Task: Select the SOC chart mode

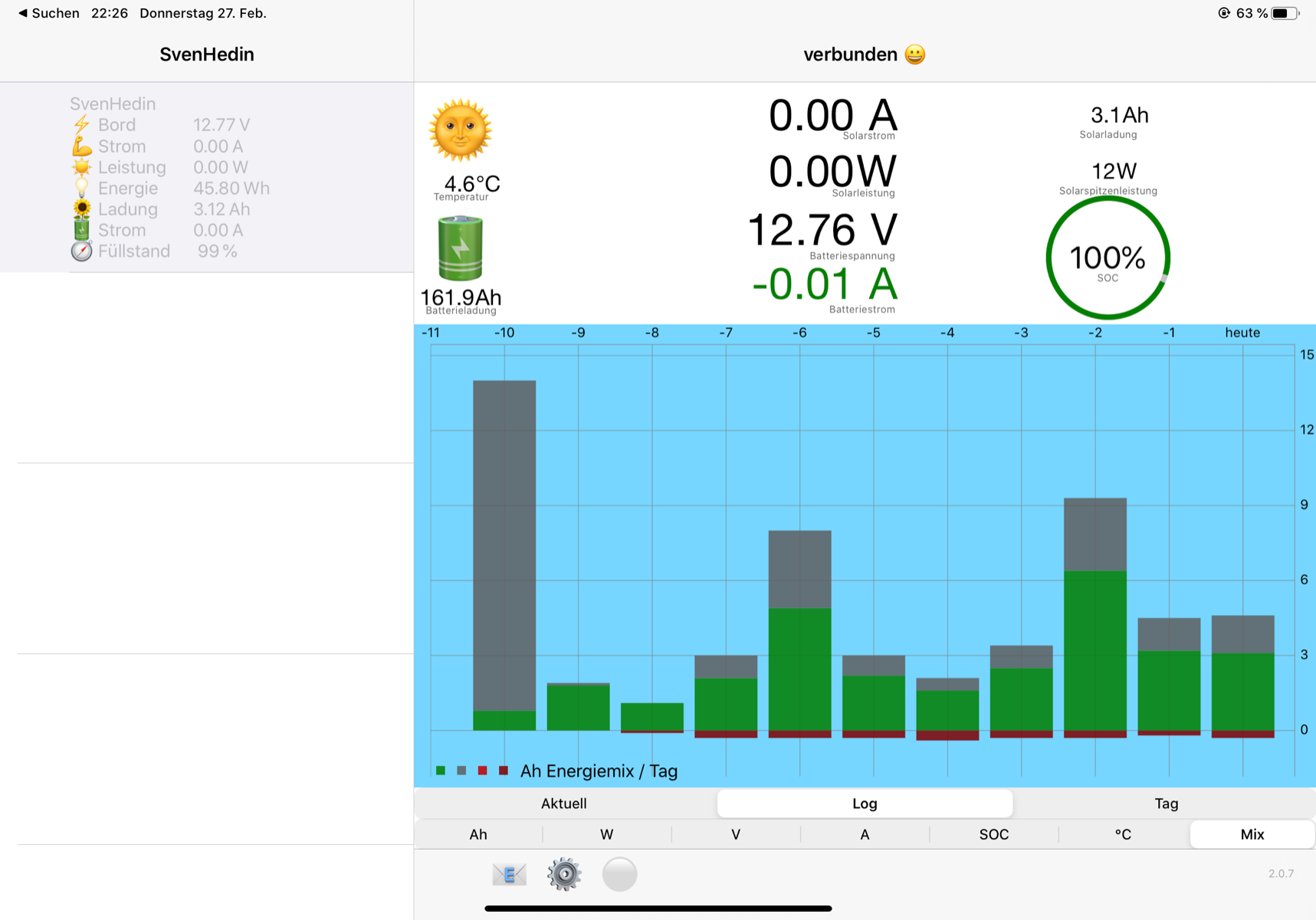Action: coord(994,834)
